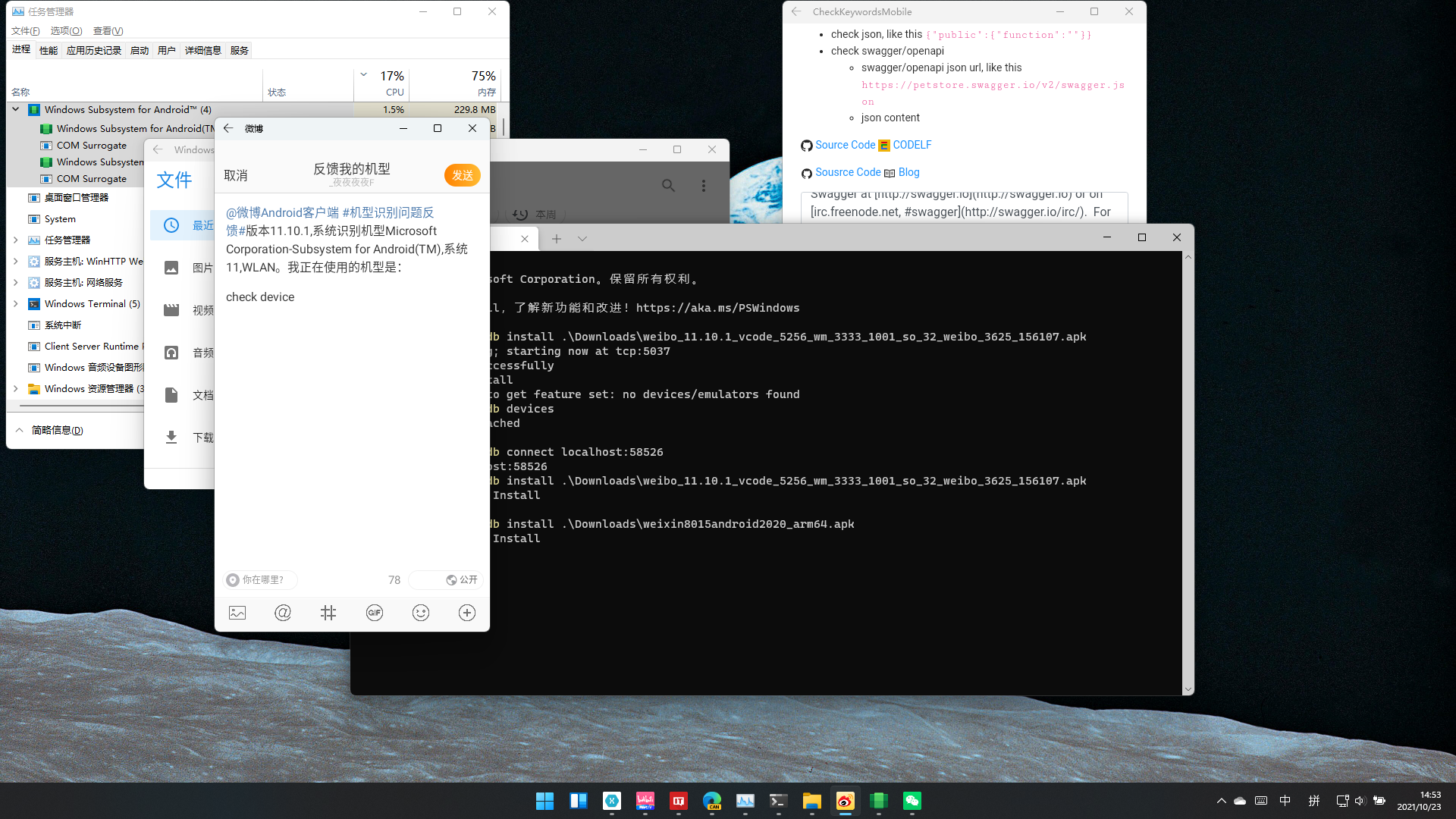Open clock and date 14:53
The height and width of the screenshot is (819, 1456).
point(1419,801)
